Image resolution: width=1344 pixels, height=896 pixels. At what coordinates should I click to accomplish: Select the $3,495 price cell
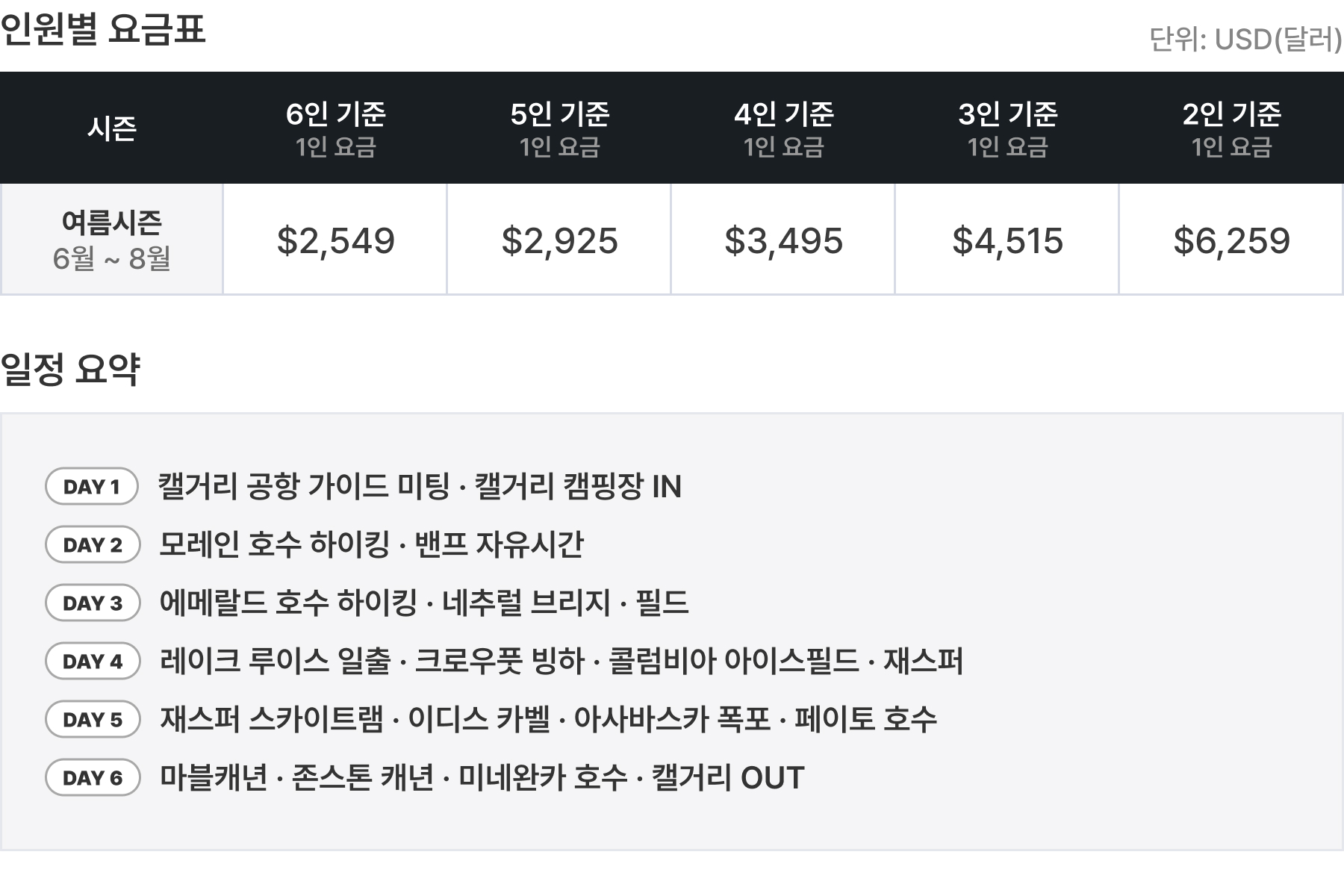coord(783,240)
